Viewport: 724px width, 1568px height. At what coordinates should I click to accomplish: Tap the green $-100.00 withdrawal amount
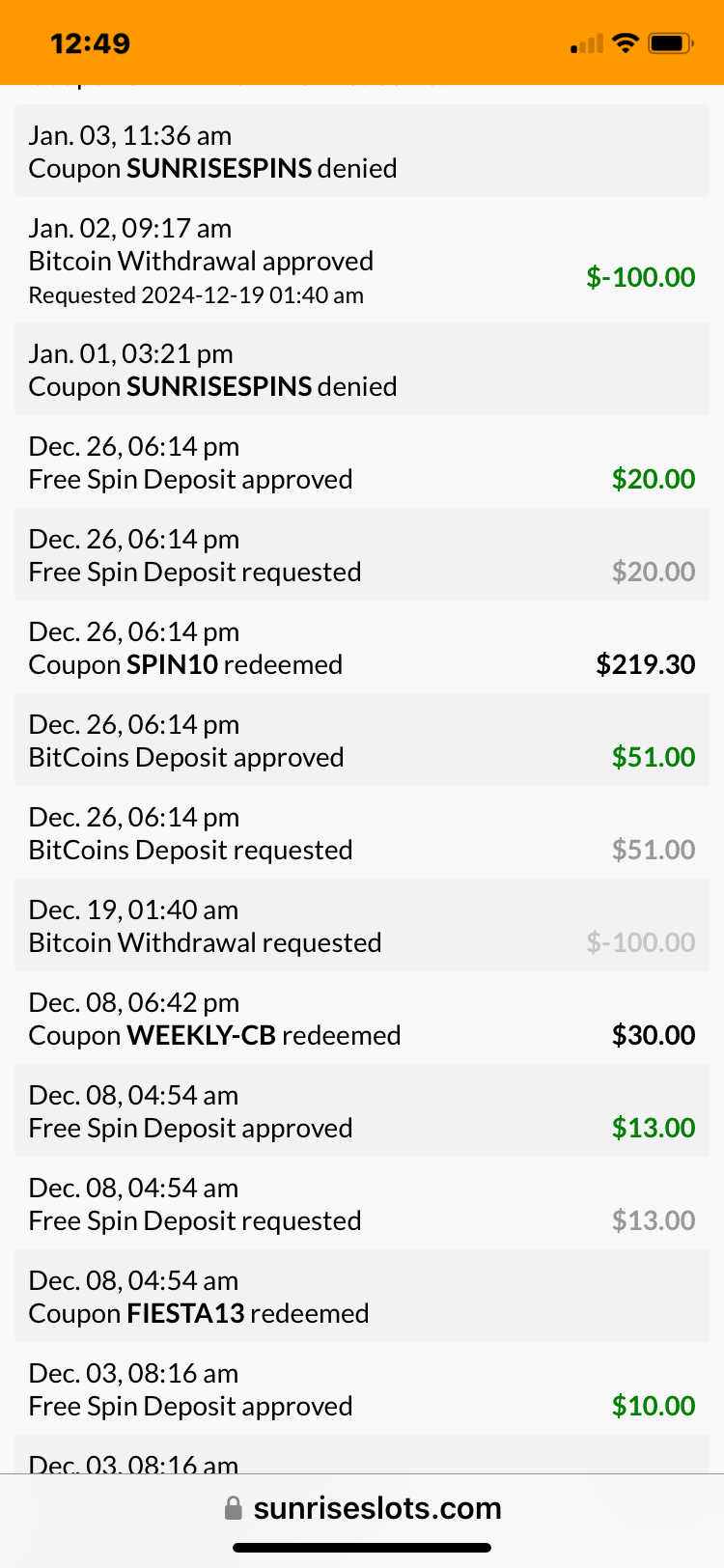[640, 277]
